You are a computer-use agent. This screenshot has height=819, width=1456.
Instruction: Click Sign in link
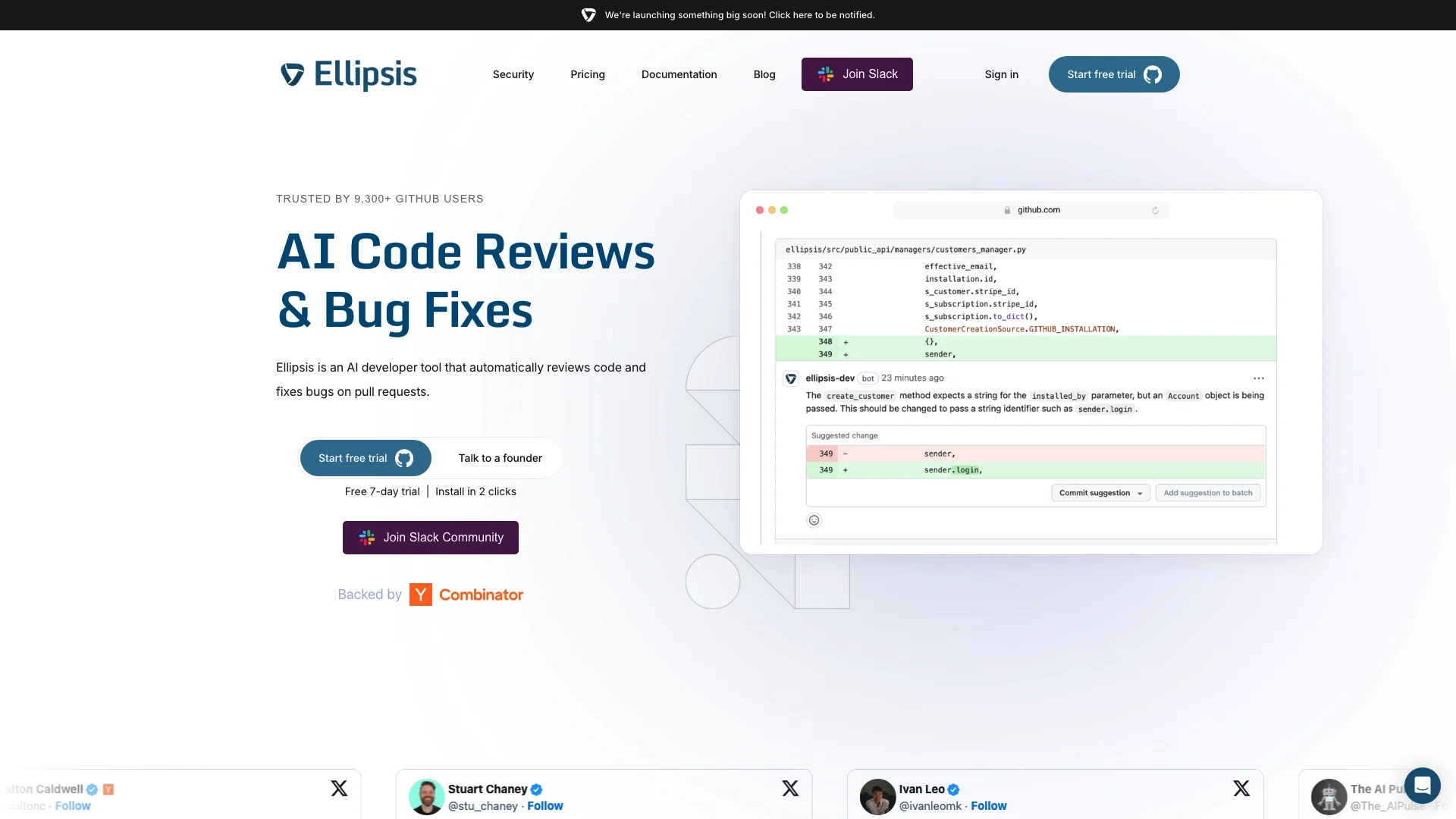pos(1002,74)
